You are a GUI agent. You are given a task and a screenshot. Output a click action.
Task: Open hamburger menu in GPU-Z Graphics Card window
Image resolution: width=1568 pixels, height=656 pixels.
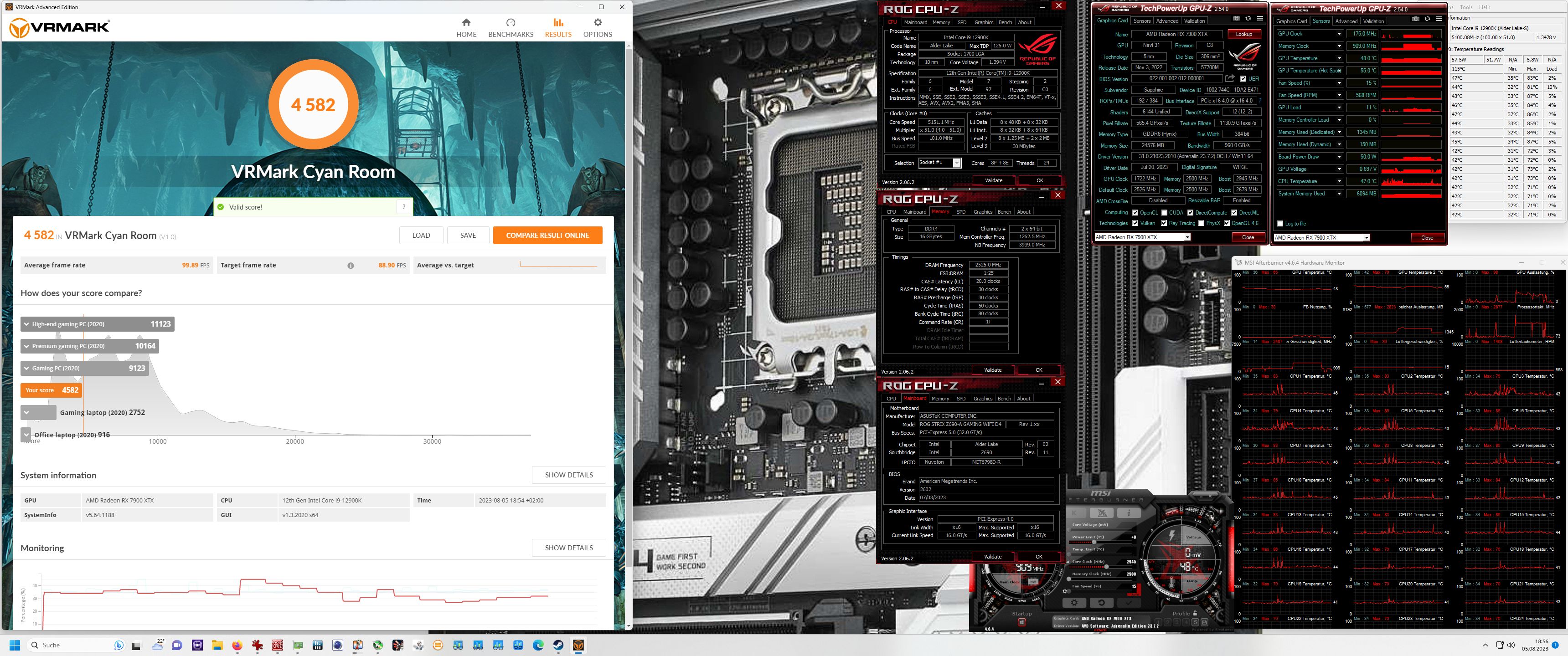coord(1260,18)
